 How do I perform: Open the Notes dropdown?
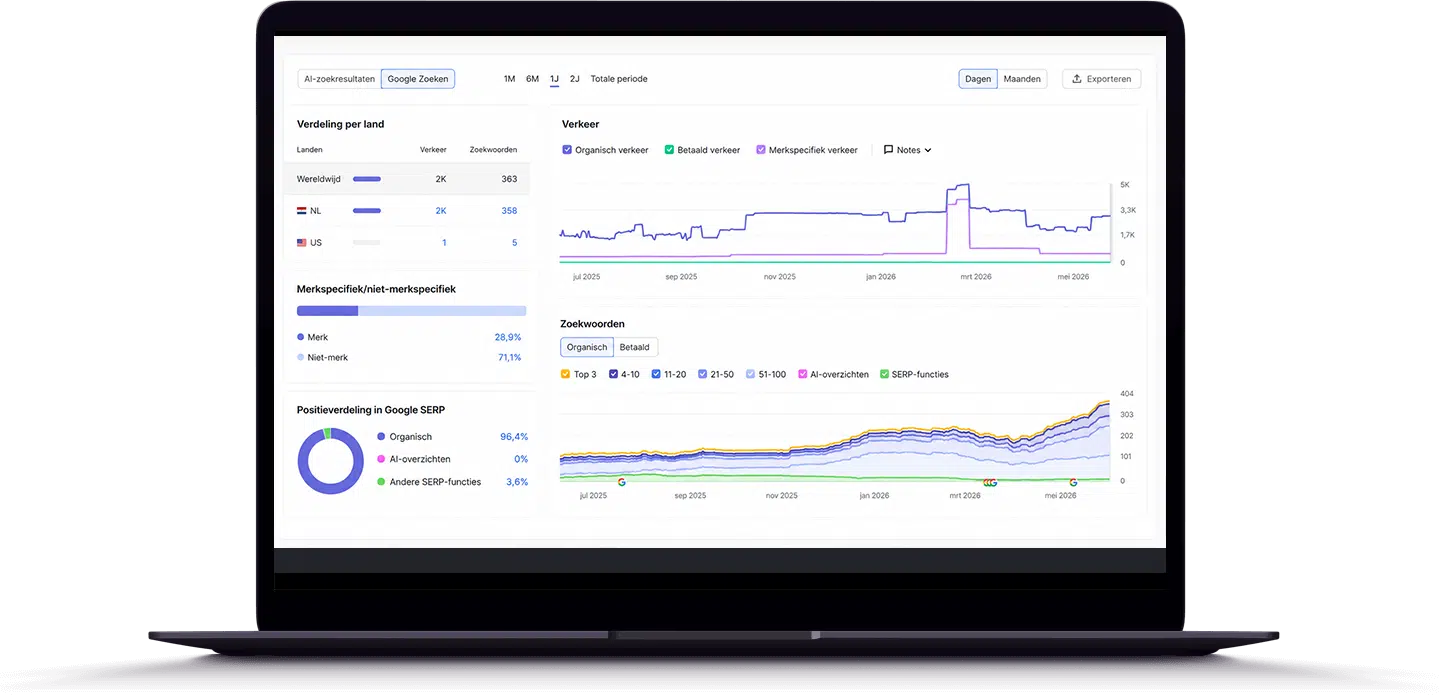coord(907,150)
